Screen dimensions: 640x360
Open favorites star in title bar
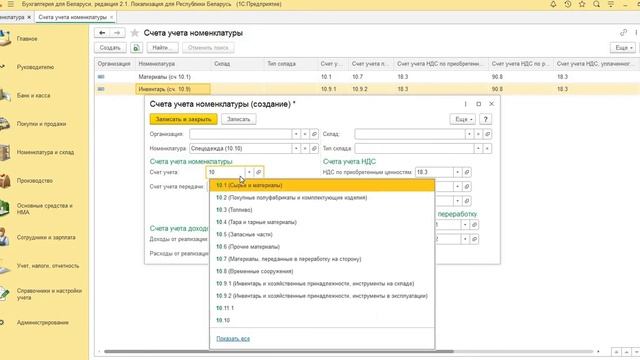(x=582, y=4)
